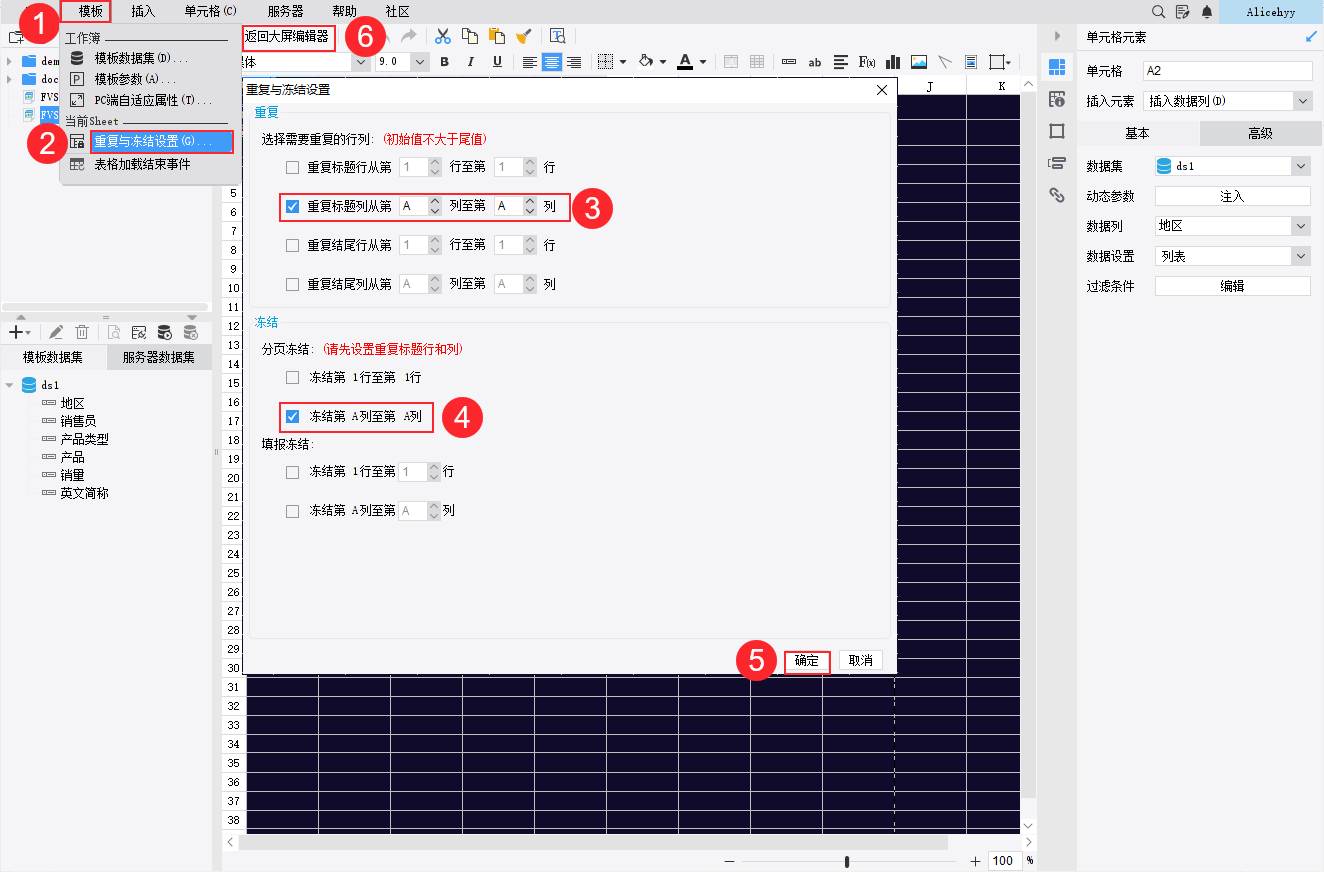Open the cell attributes panel icon
This screenshot has height=872, width=1324.
pos(1056,99)
